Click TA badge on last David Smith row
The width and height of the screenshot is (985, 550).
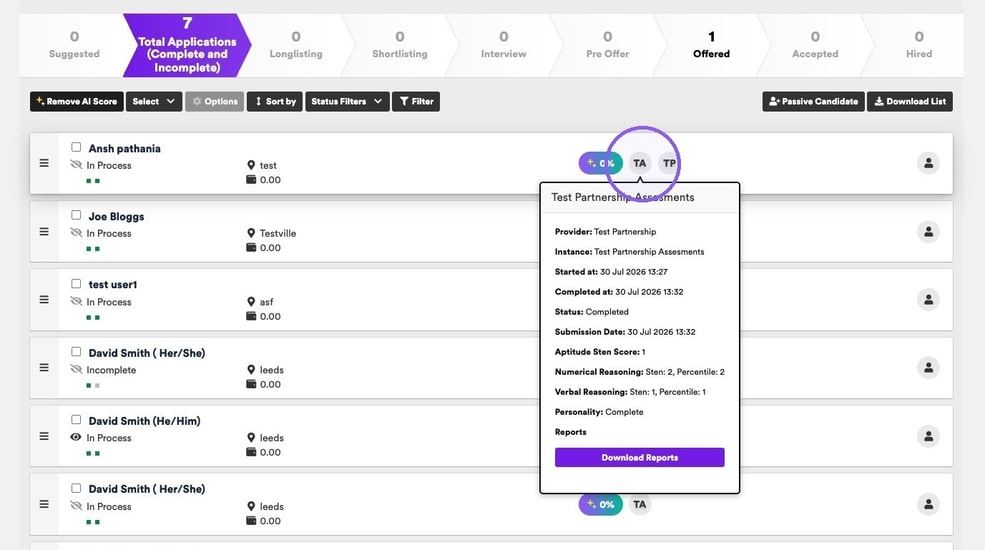coord(639,504)
